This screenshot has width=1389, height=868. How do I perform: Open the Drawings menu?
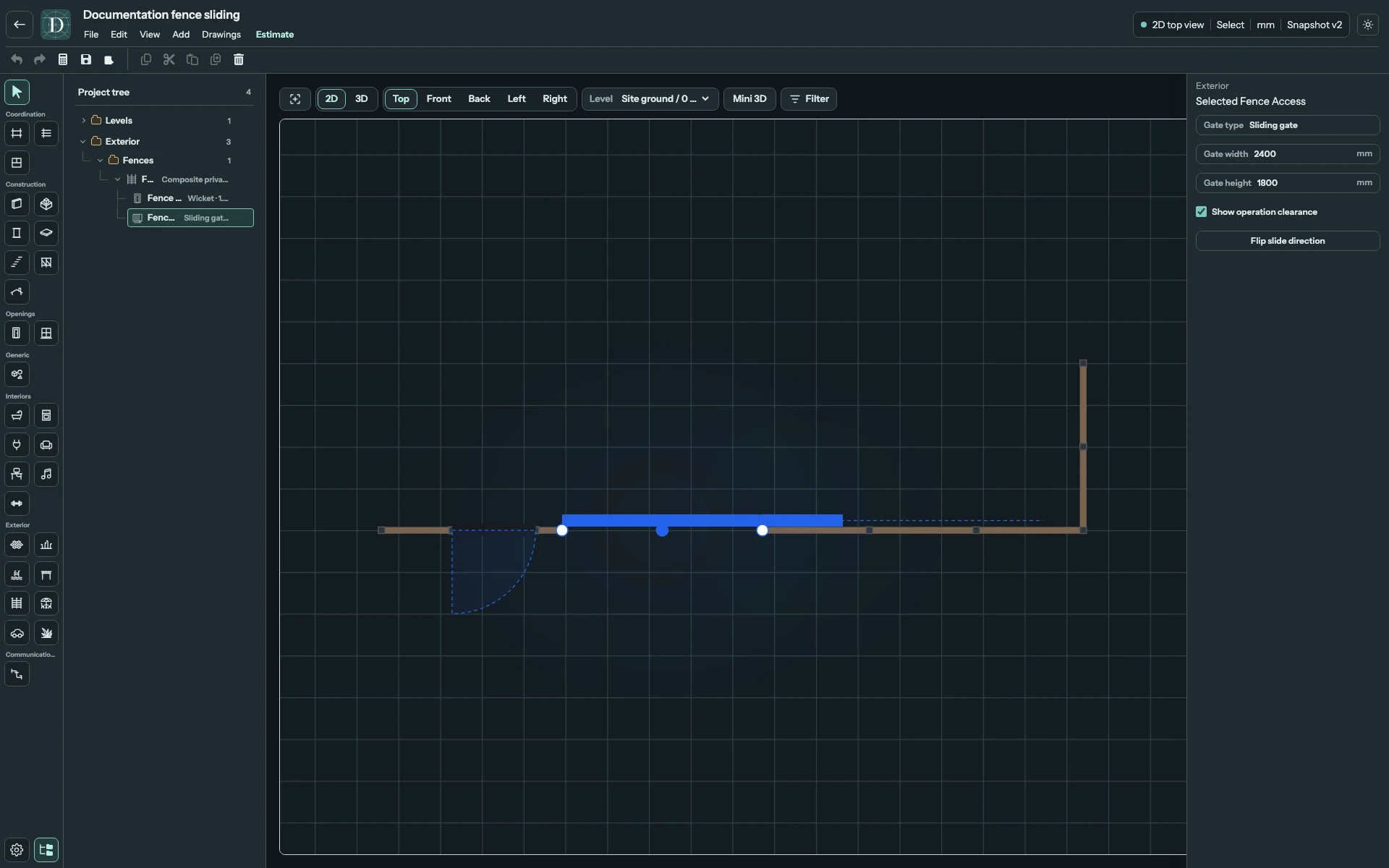click(221, 35)
